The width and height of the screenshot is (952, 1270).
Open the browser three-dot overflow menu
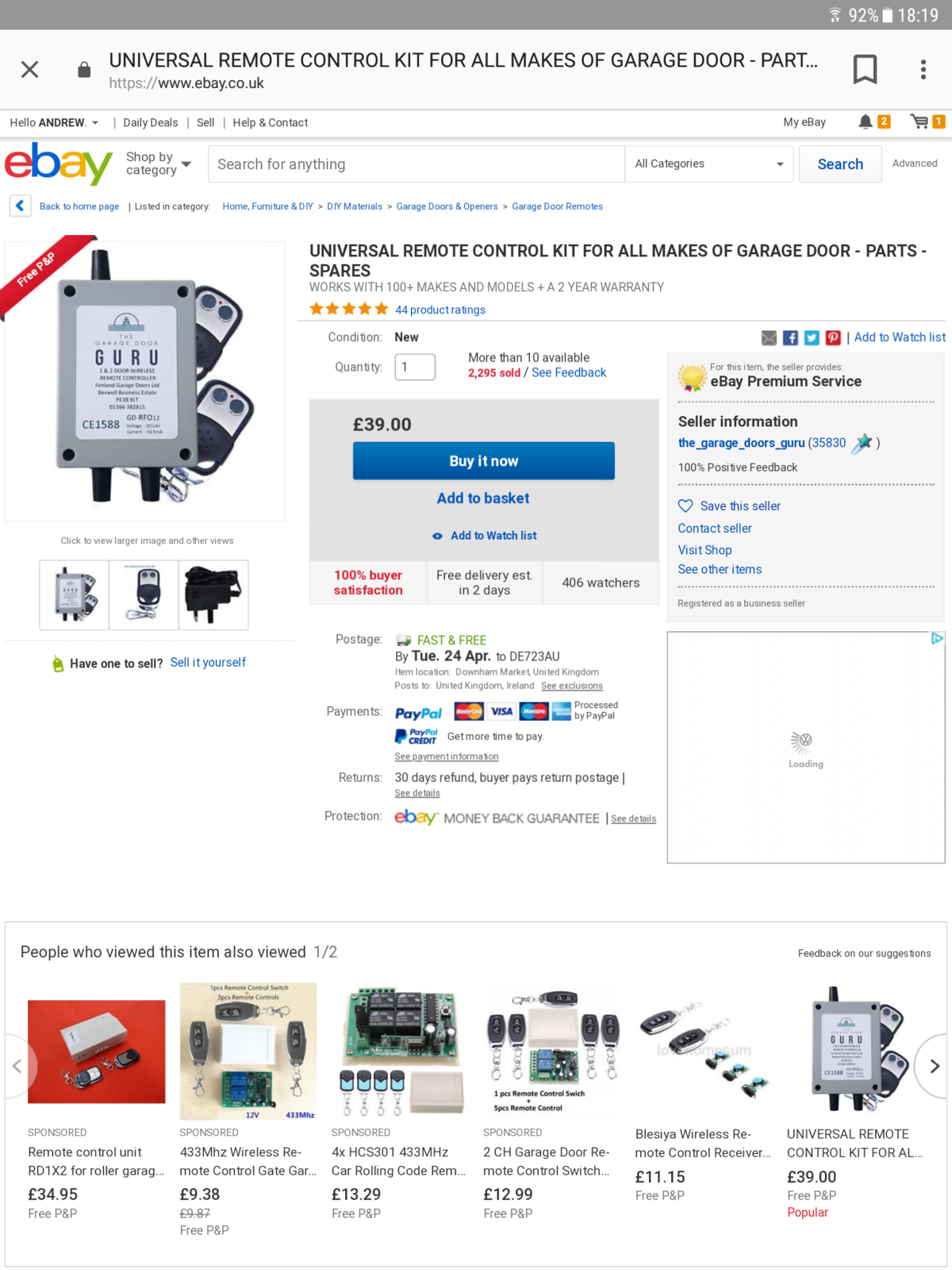[923, 69]
